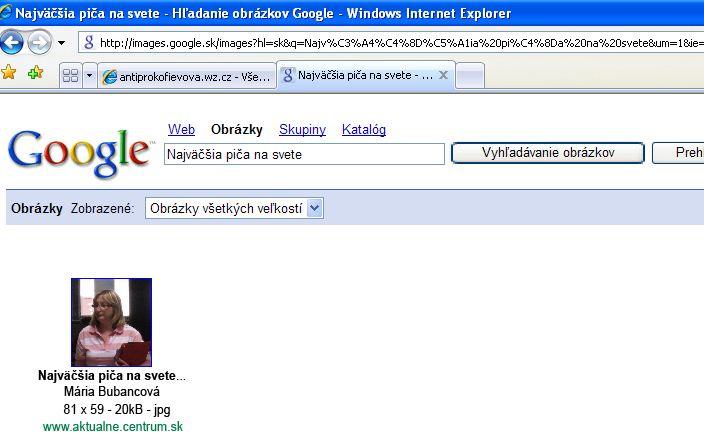Go back with the Back arrow button
The width and height of the screenshot is (704, 443).
11,43
